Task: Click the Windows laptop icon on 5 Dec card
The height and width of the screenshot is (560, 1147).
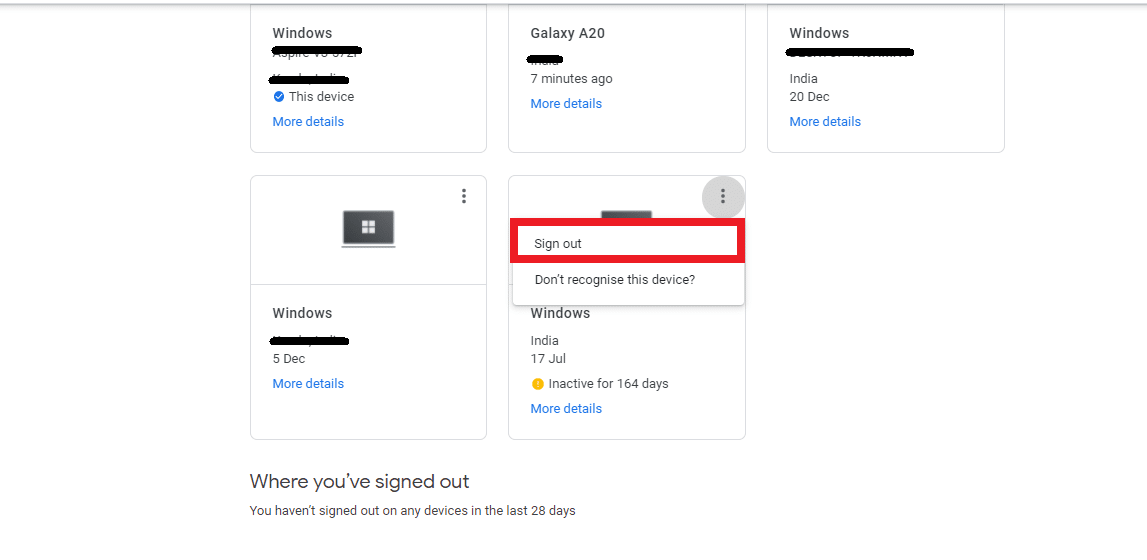Action: tap(369, 229)
